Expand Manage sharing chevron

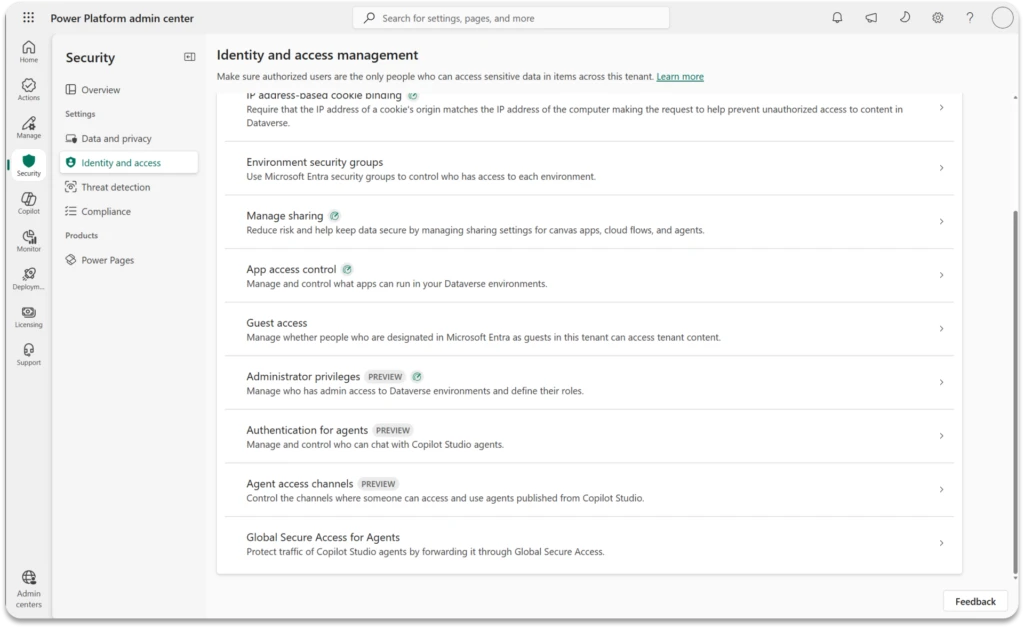941,221
